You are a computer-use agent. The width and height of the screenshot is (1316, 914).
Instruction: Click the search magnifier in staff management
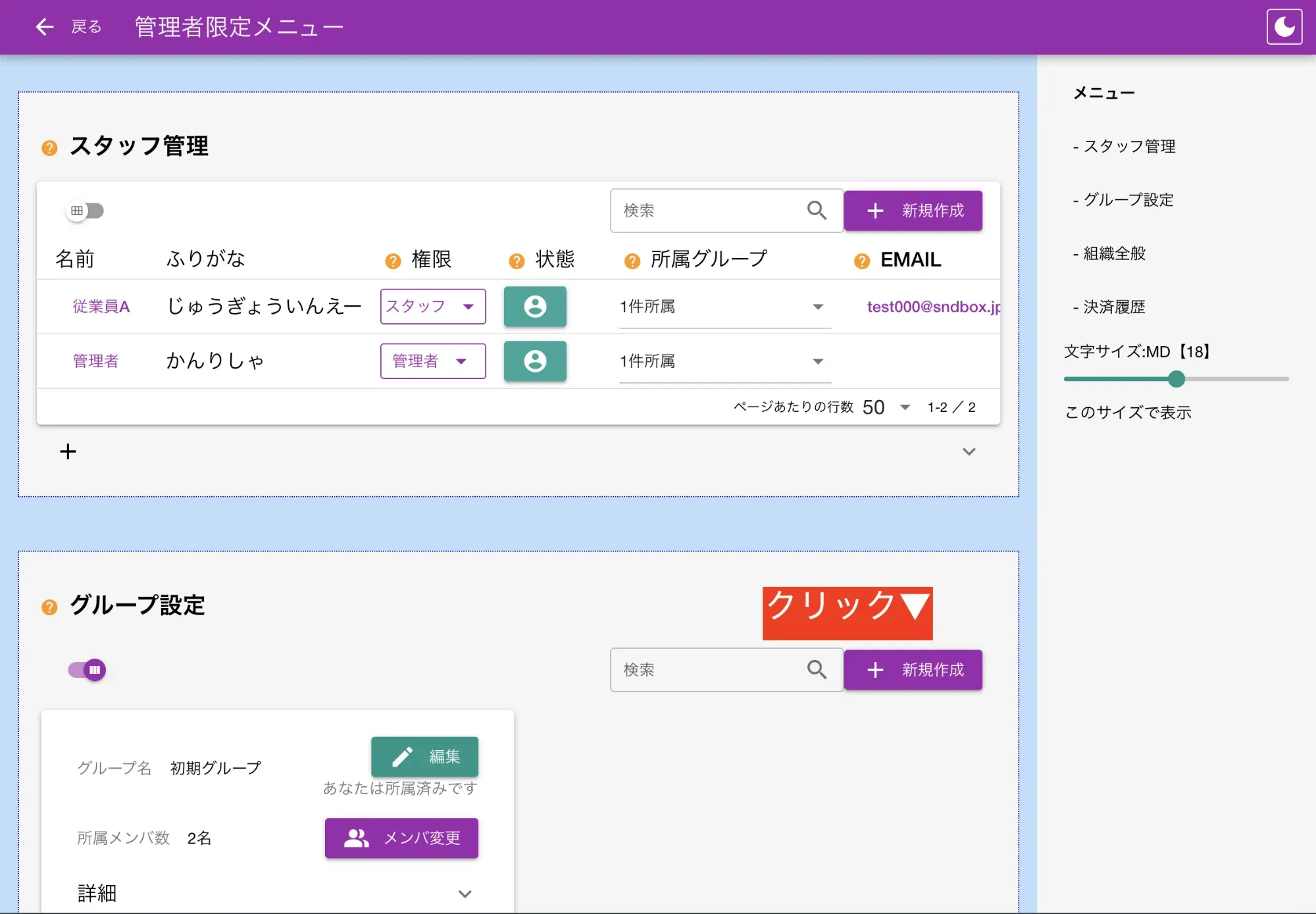[x=817, y=211]
